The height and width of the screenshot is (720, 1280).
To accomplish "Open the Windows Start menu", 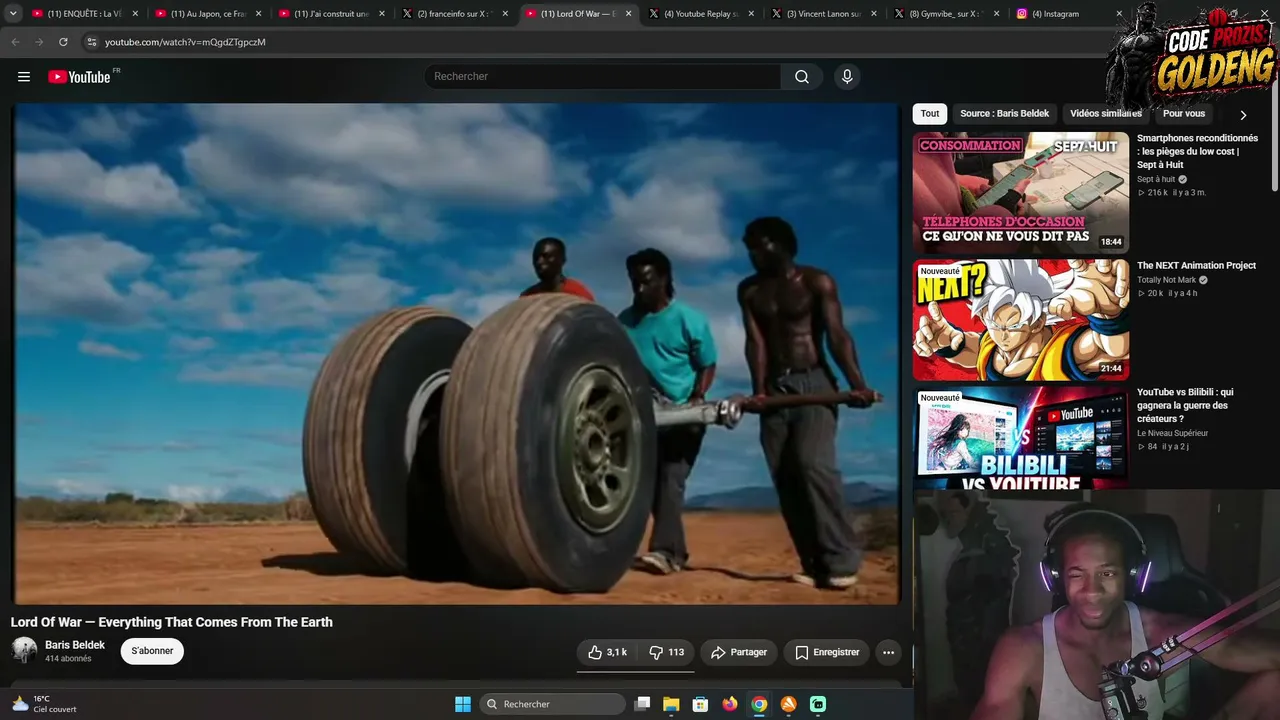I will pyautogui.click(x=463, y=704).
